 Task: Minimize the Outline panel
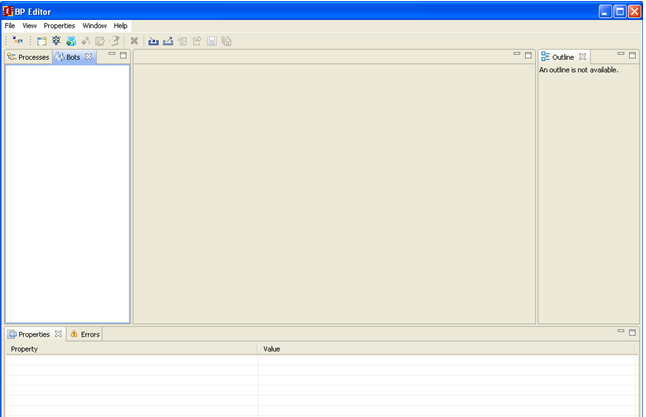[x=621, y=54]
